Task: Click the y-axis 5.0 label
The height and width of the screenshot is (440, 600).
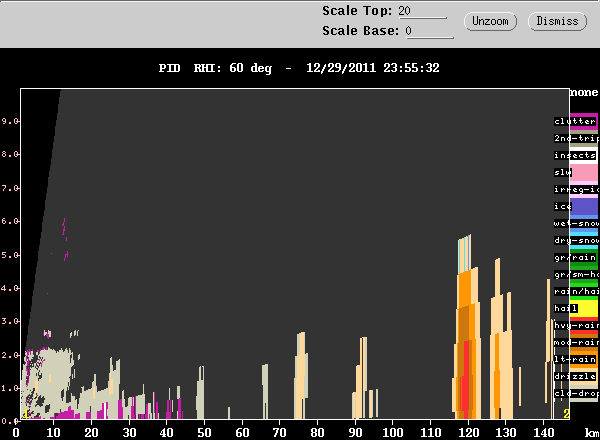Action: coord(10,255)
